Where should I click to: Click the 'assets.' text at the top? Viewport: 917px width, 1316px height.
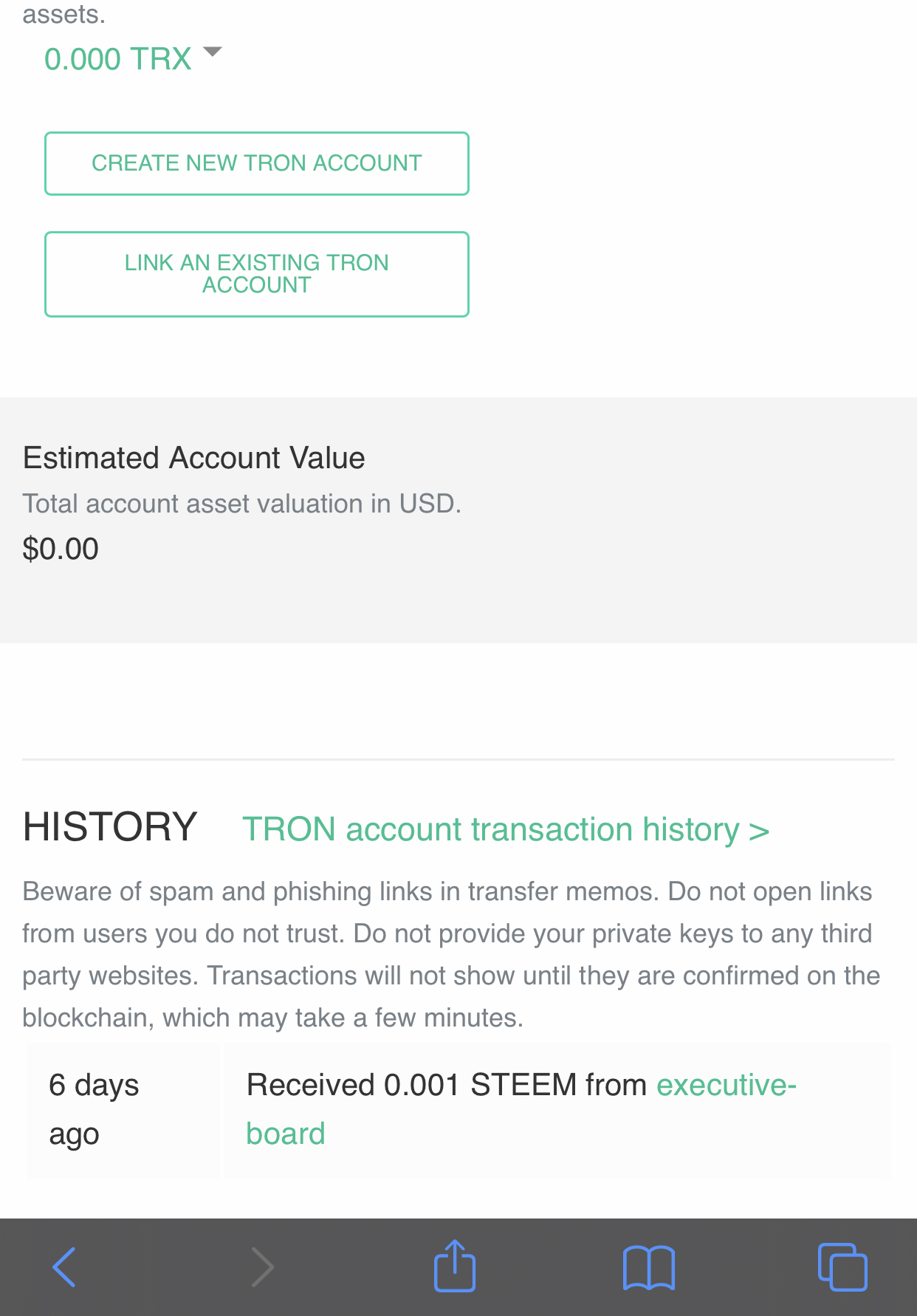point(64,14)
